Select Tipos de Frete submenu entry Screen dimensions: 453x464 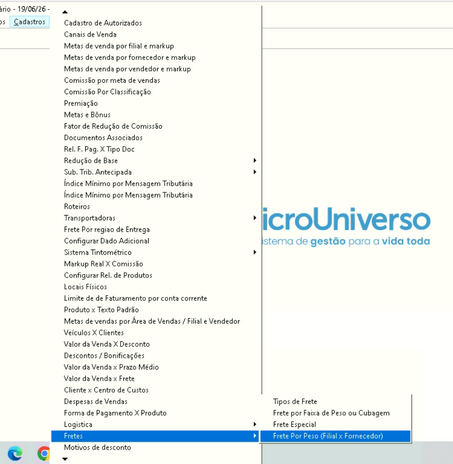[x=335, y=401]
